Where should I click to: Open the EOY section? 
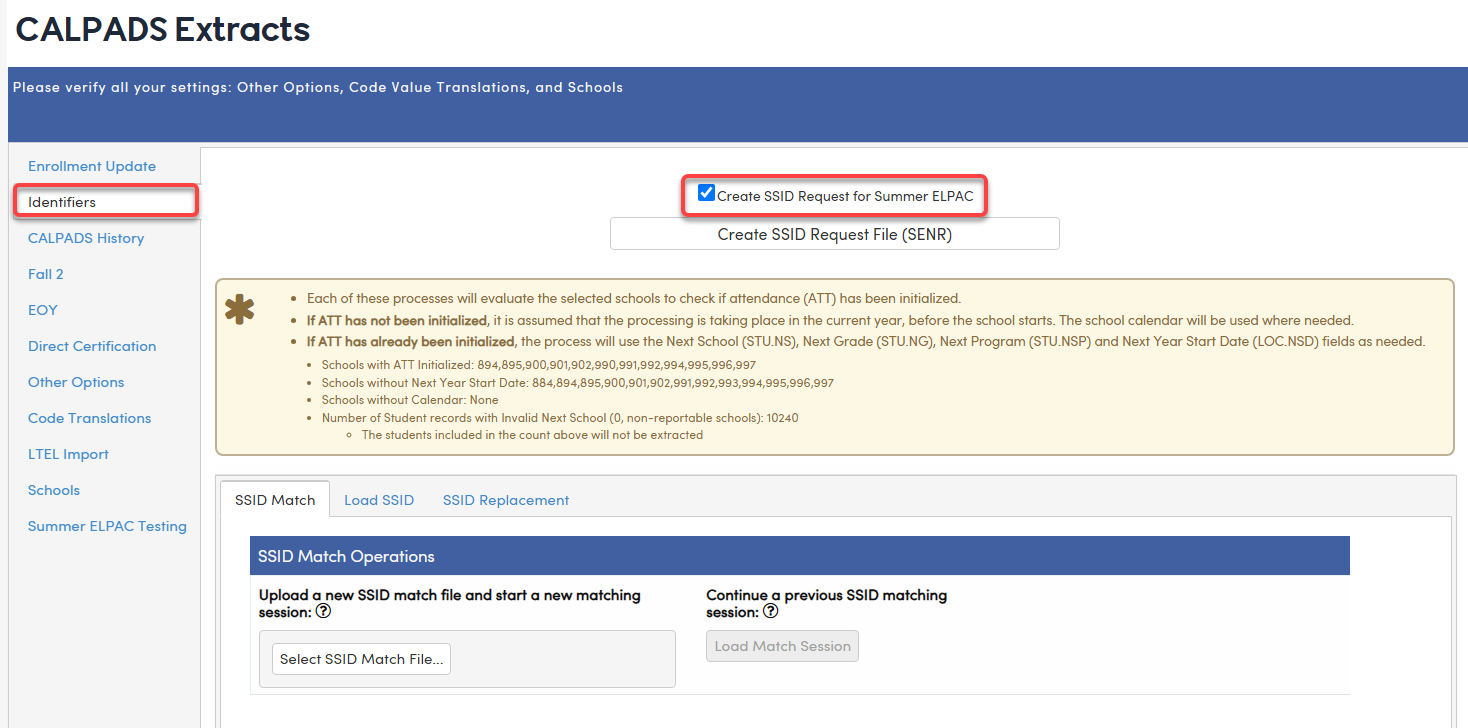pos(43,310)
